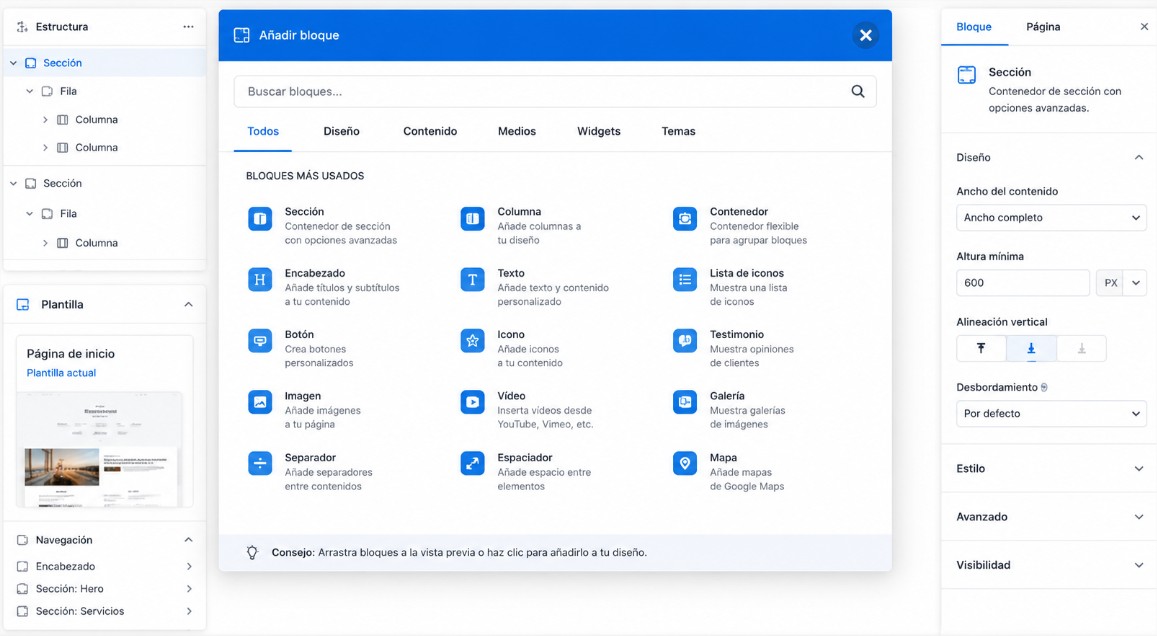Click the Desbordamiento help info icon
Viewport: 1157px width, 636px height.
click(x=1043, y=387)
